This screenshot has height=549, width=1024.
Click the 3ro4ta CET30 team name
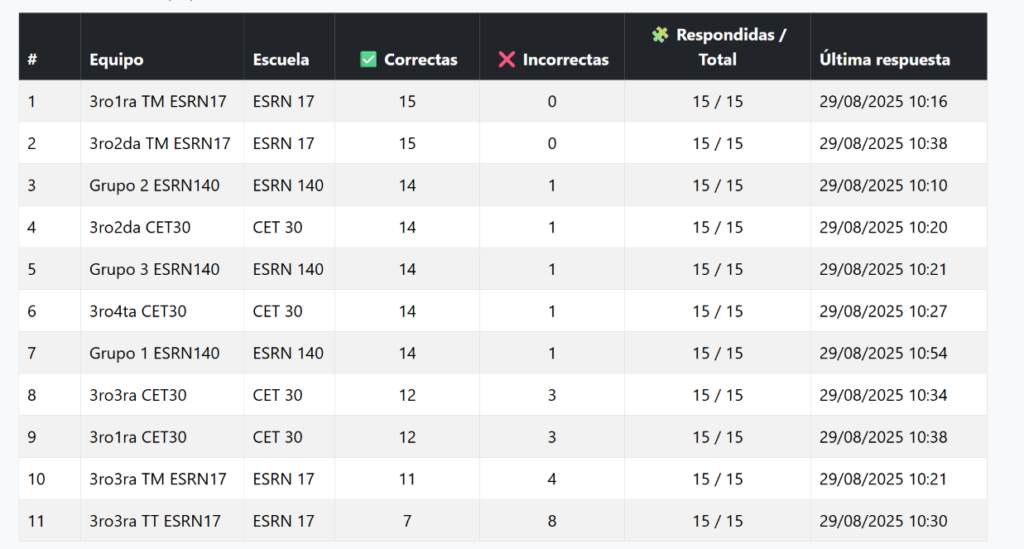(x=138, y=312)
